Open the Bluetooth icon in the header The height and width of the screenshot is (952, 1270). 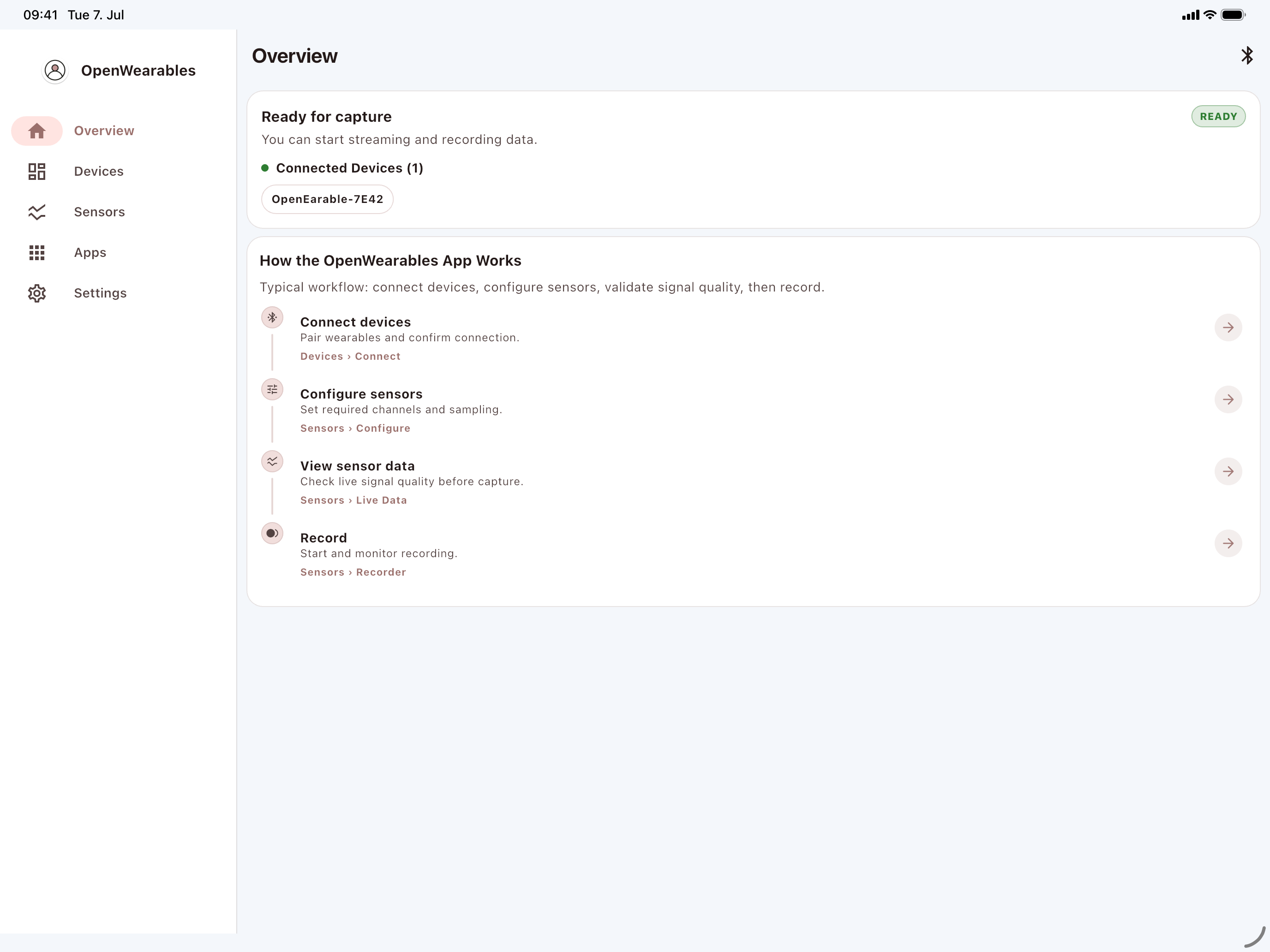pyautogui.click(x=1246, y=56)
